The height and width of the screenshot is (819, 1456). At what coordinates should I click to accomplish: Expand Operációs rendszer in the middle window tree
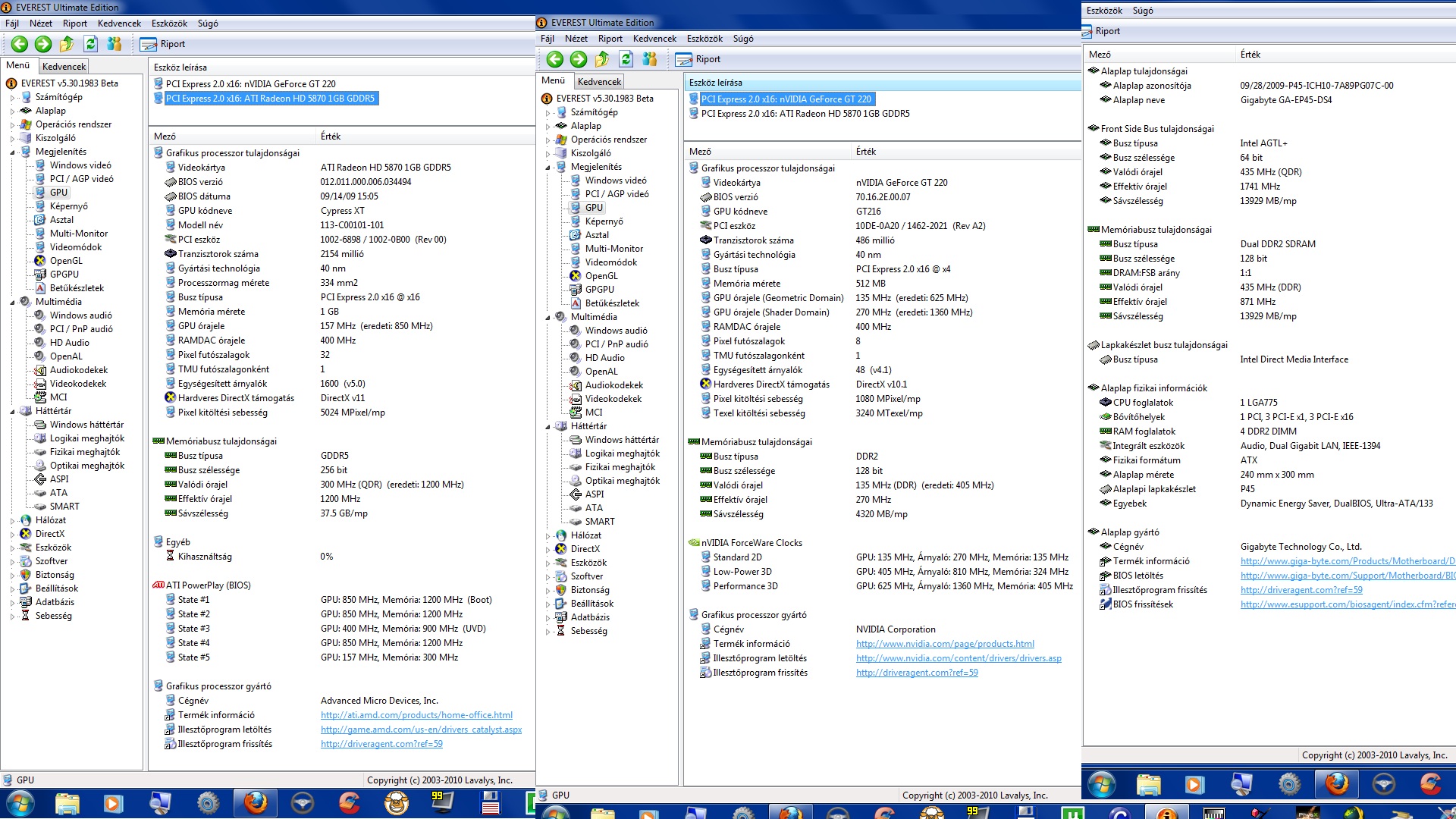(x=548, y=140)
